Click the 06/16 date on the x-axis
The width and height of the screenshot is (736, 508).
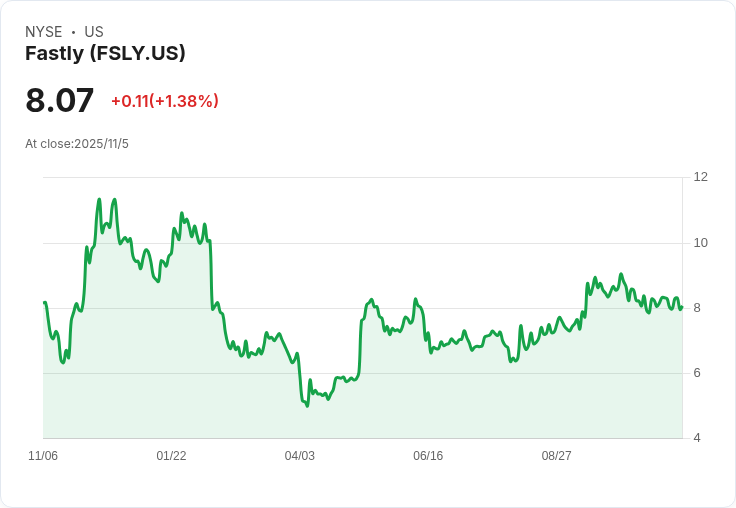428,456
